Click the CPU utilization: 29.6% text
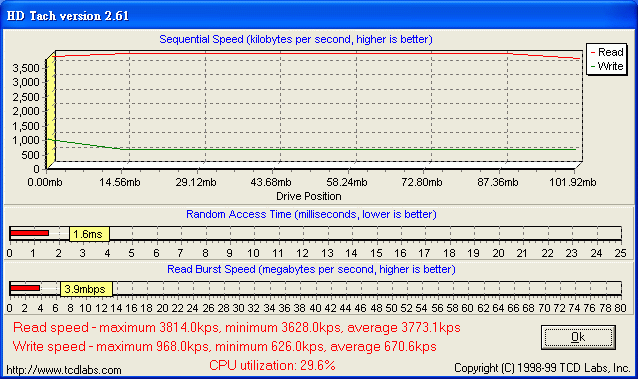 tap(272, 365)
